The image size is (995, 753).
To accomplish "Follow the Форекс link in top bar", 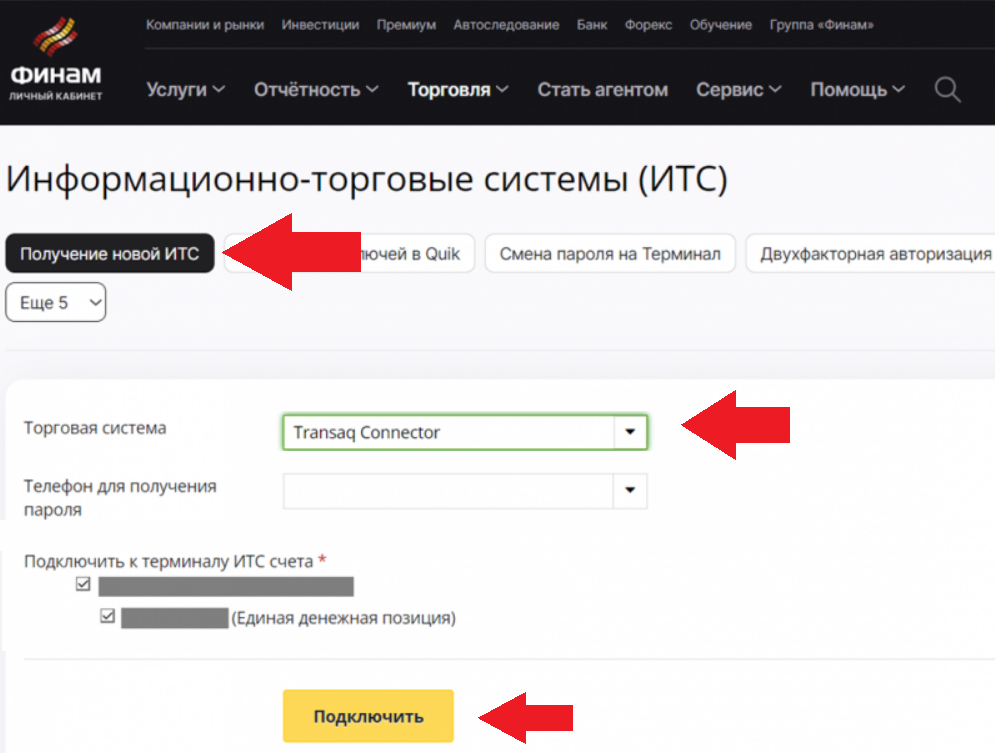I will coord(646,25).
